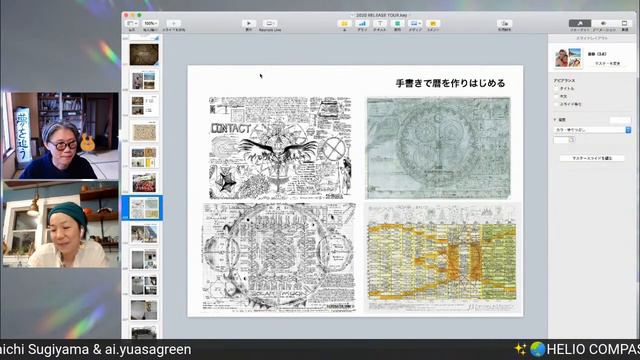Image resolution: width=640 pixels, height=360 pixels.
Task: Click the Edit Master Slide button
Action: (592, 158)
